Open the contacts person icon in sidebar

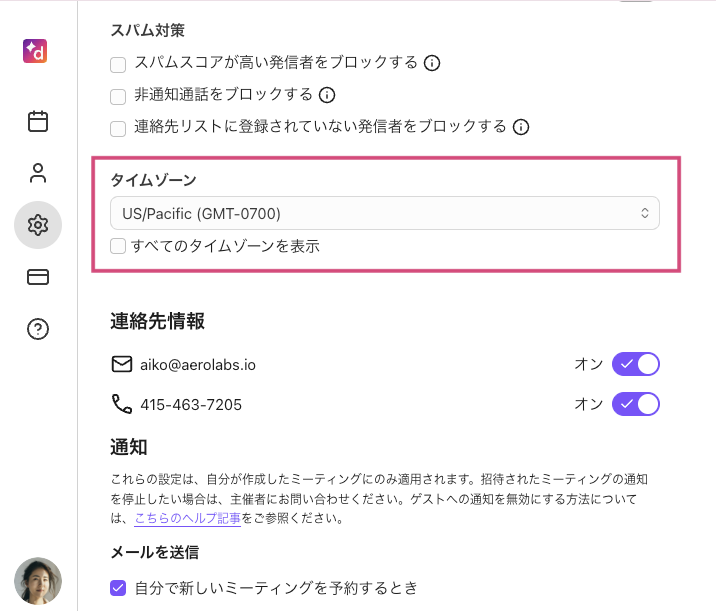[38, 173]
